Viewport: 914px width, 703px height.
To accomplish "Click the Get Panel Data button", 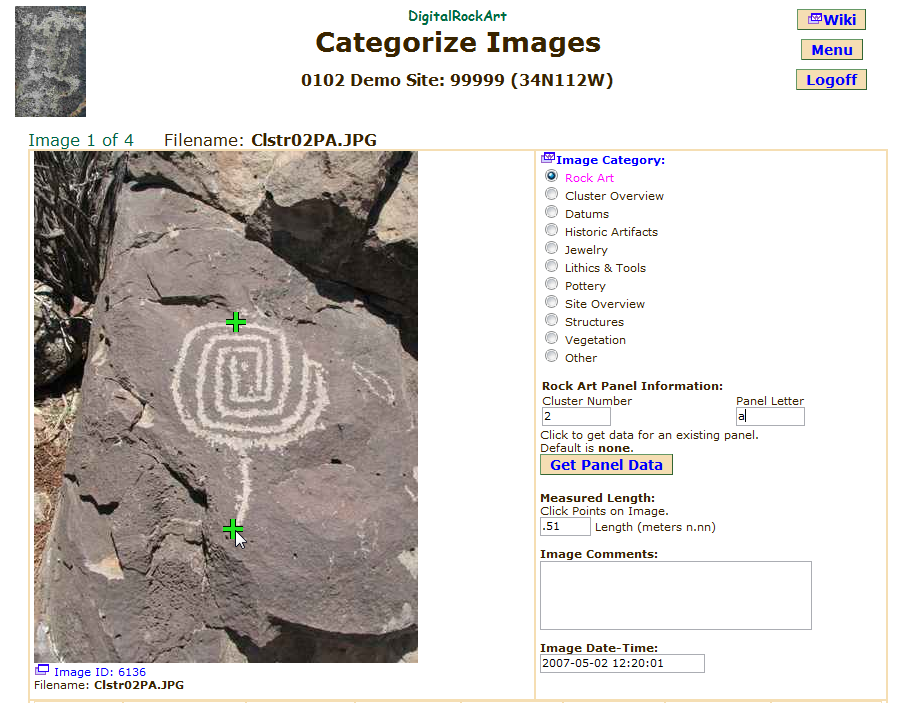I will [x=606, y=465].
